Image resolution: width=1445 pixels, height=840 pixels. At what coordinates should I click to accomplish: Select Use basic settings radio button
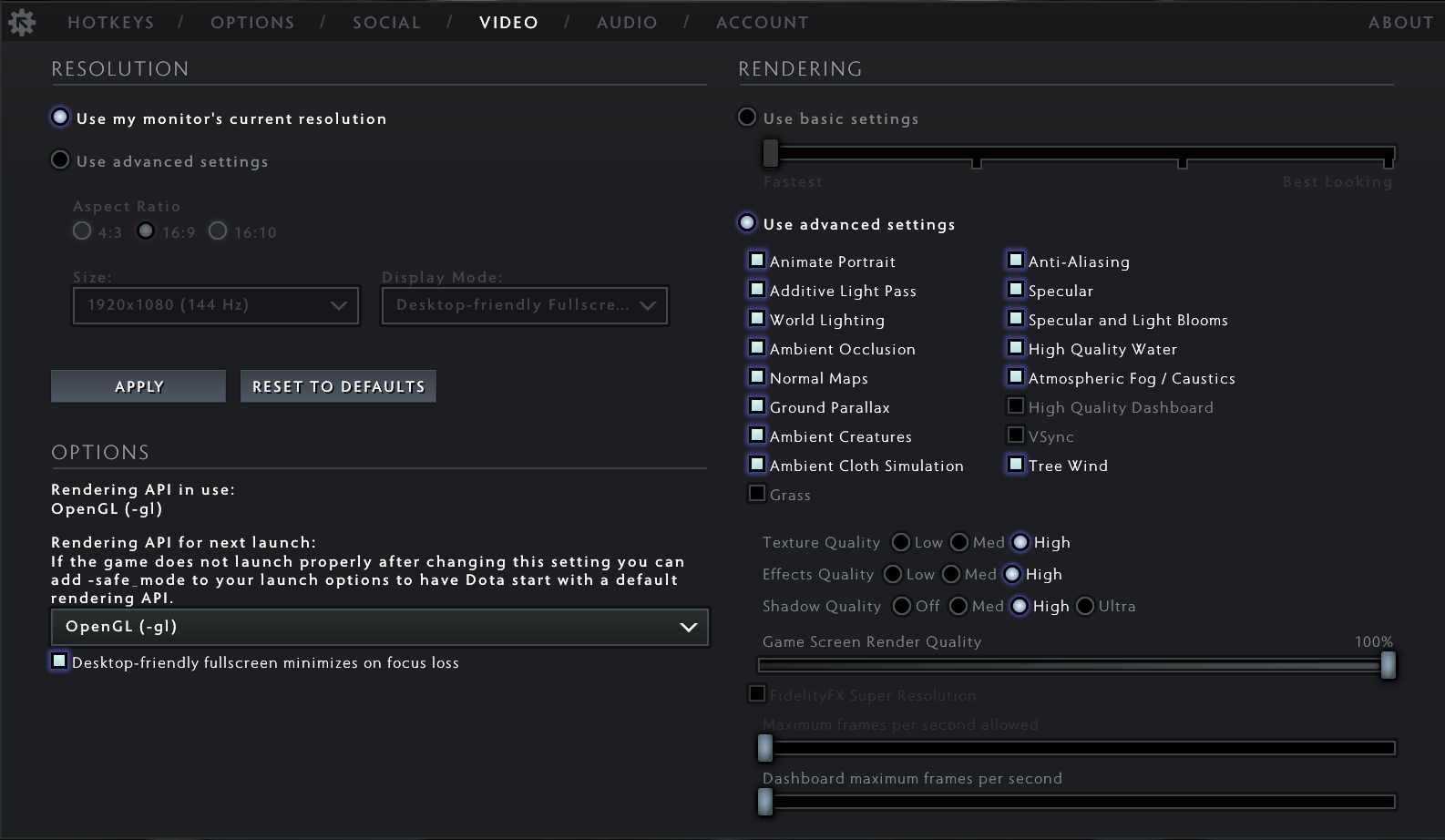(747, 117)
